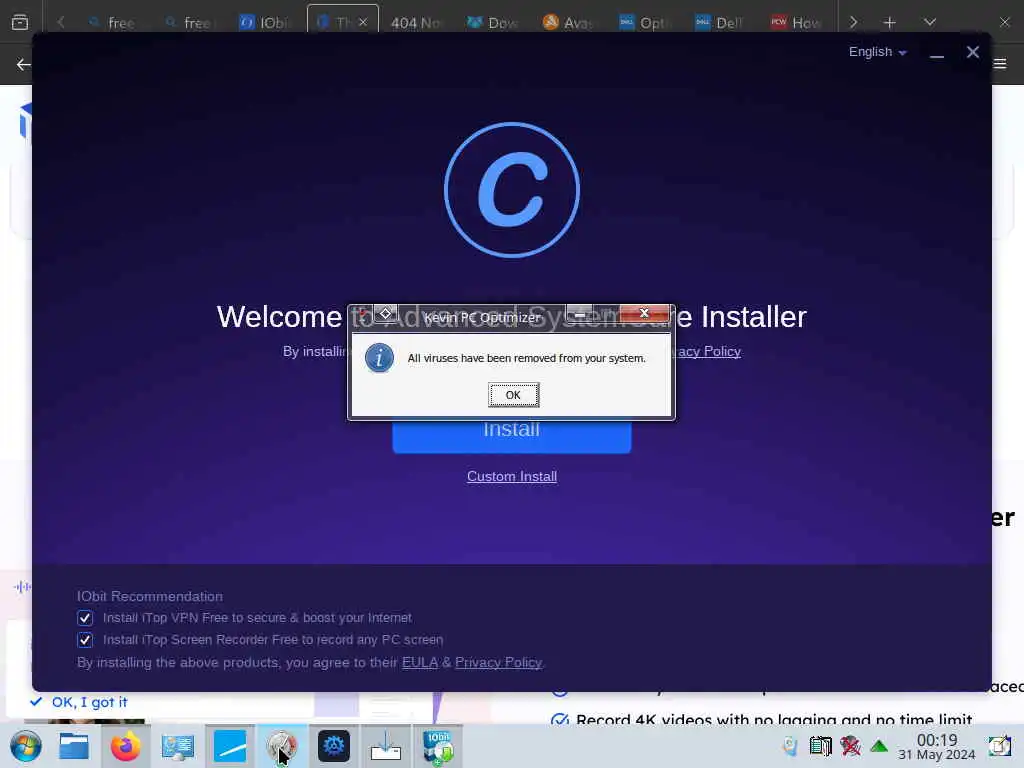This screenshot has height=768, width=1024.
Task: Switch to the IObit tab
Action: (265, 23)
